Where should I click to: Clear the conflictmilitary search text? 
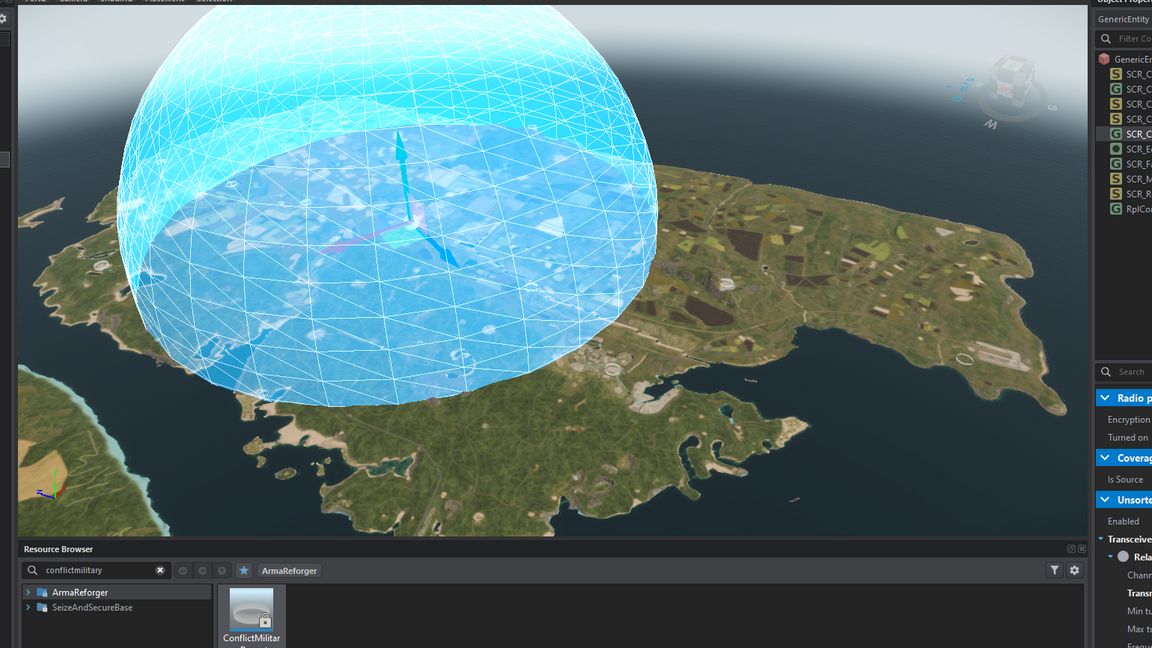pyautogui.click(x=160, y=570)
